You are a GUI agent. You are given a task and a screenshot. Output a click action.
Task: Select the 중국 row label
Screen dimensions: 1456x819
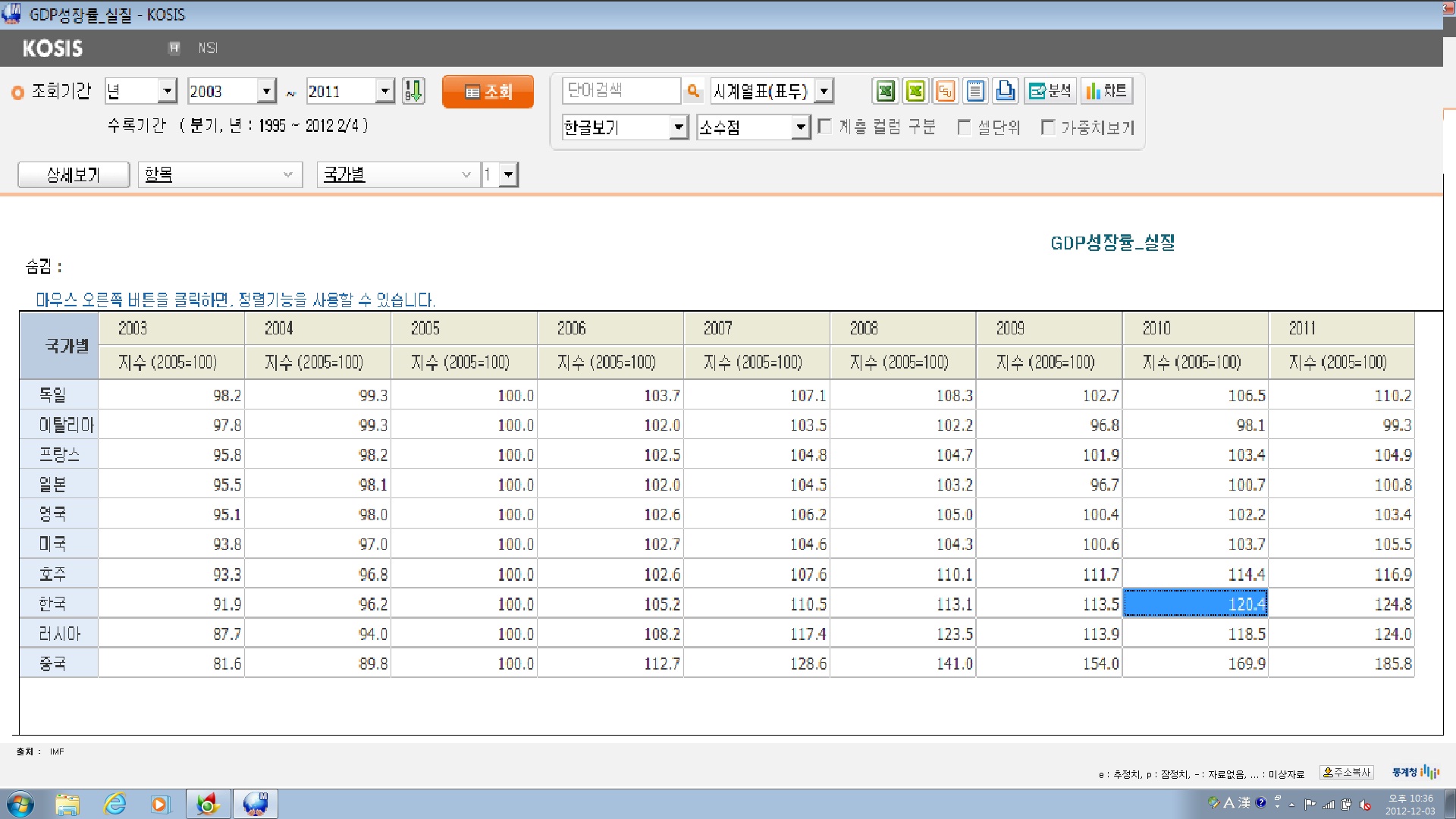pos(59,664)
